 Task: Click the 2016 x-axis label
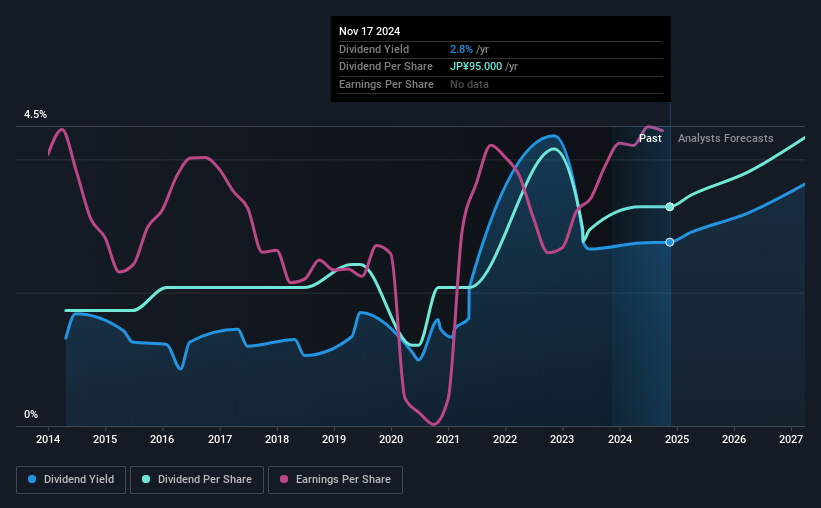point(162,439)
